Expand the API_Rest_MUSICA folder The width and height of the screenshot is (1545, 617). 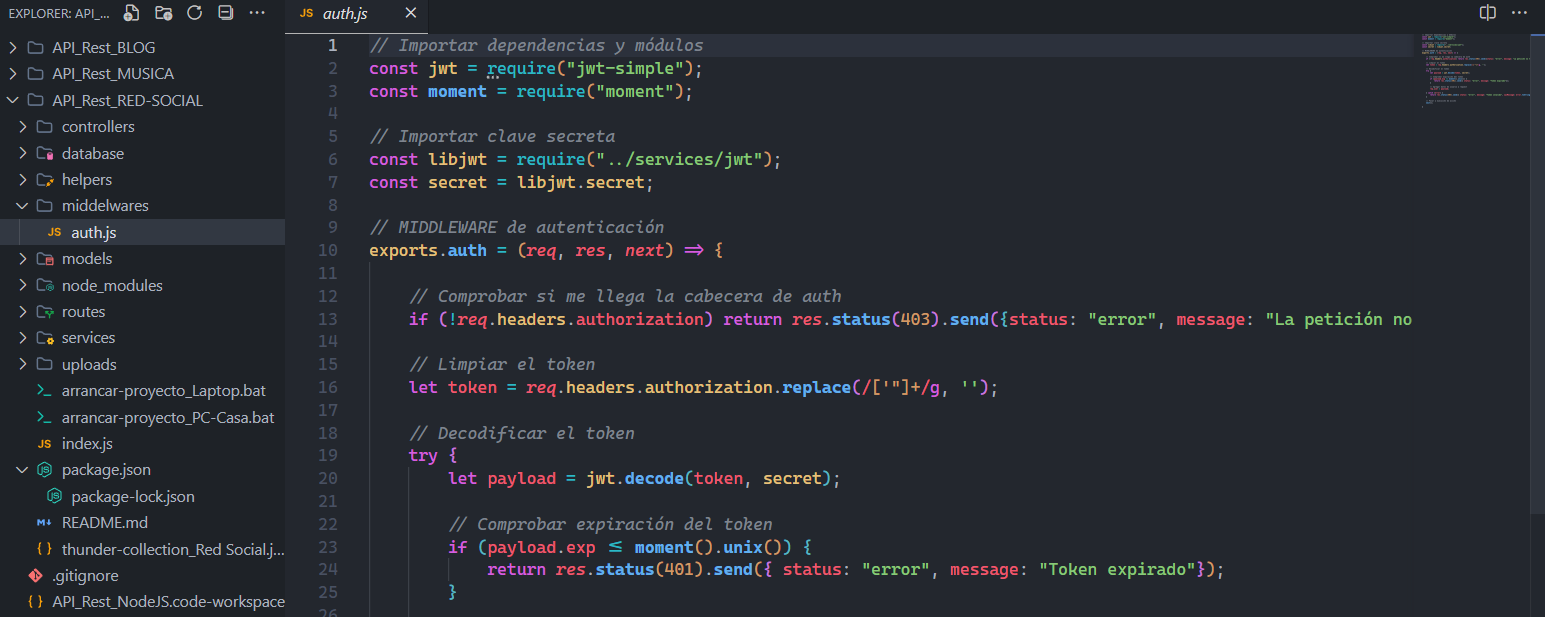pos(112,74)
